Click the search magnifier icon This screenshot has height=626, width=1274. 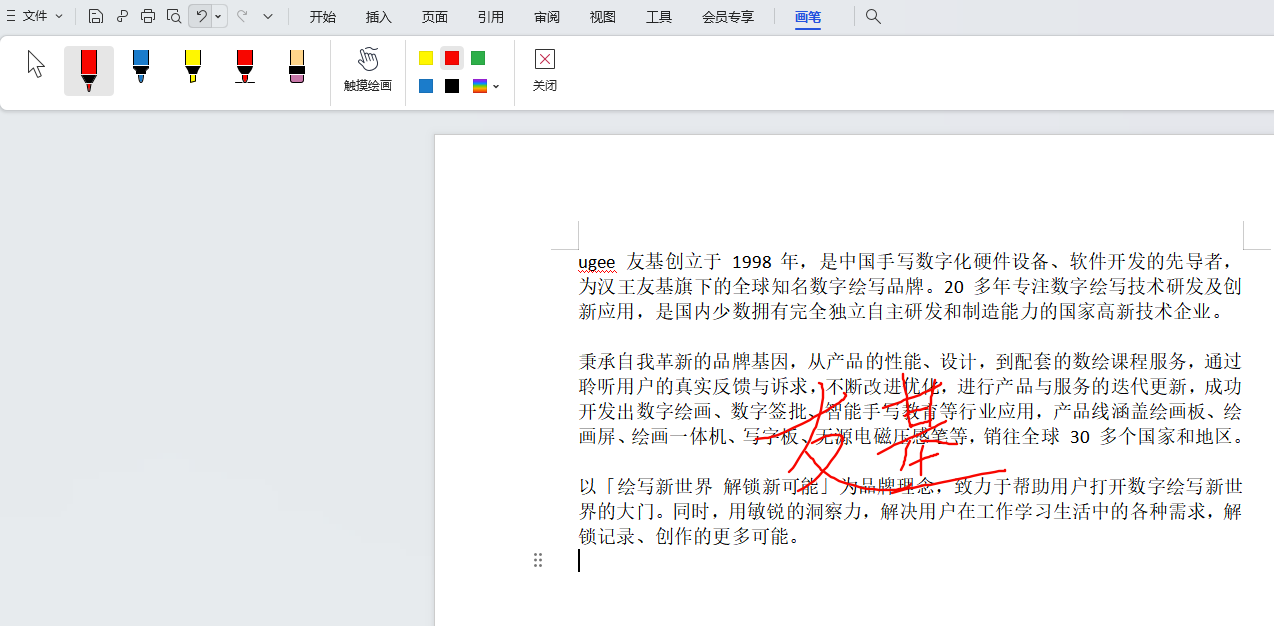pos(873,16)
